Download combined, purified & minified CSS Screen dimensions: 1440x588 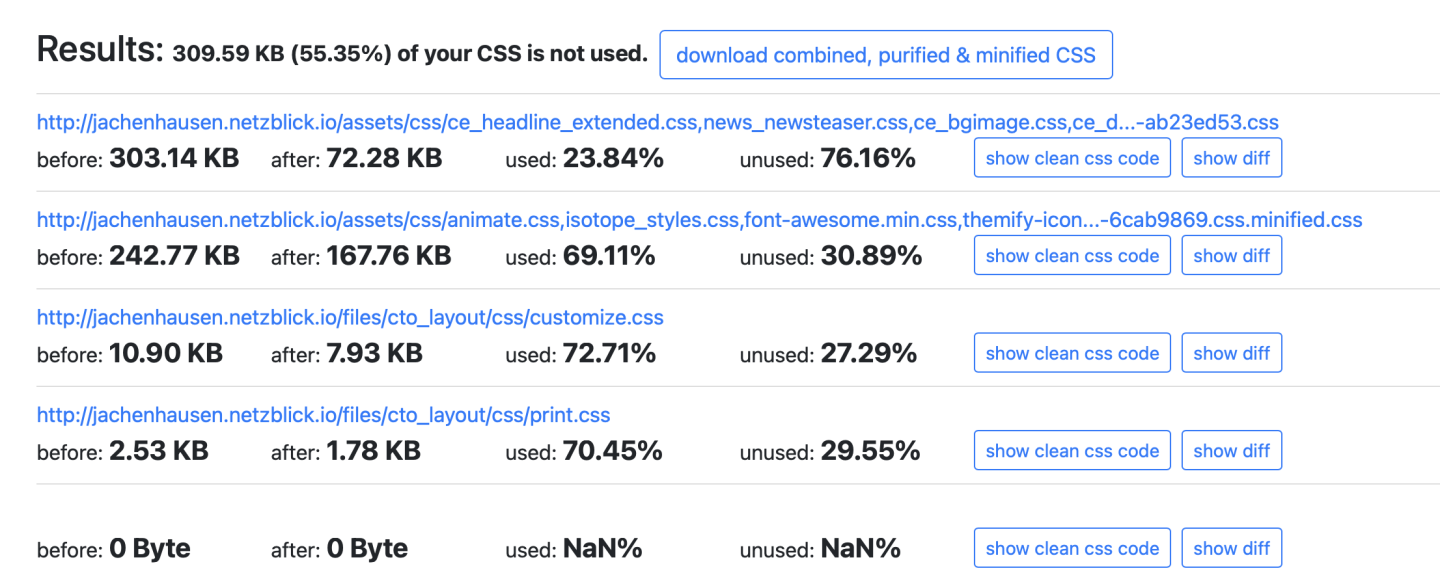point(885,55)
